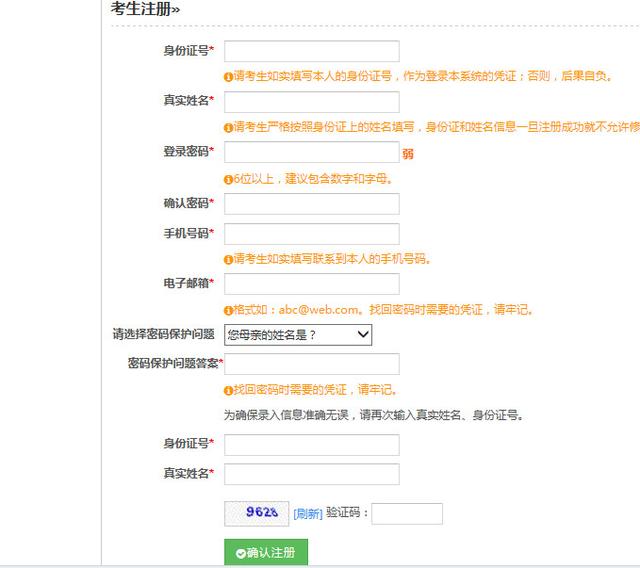Image resolution: width=640 pixels, height=568 pixels.
Task: Click the re-enter 身份证号 field above the captcha
Action: (x=311, y=445)
